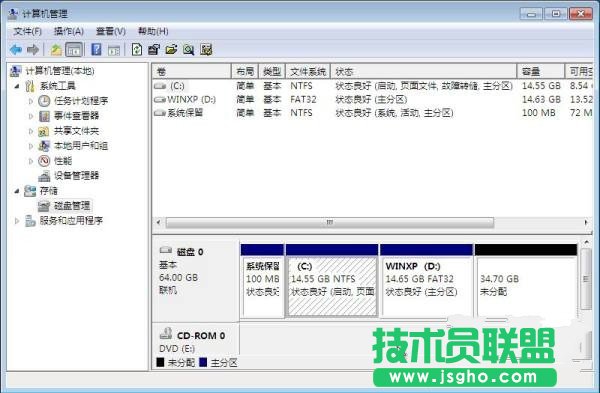Click the Properties toolbar icon

154,50
